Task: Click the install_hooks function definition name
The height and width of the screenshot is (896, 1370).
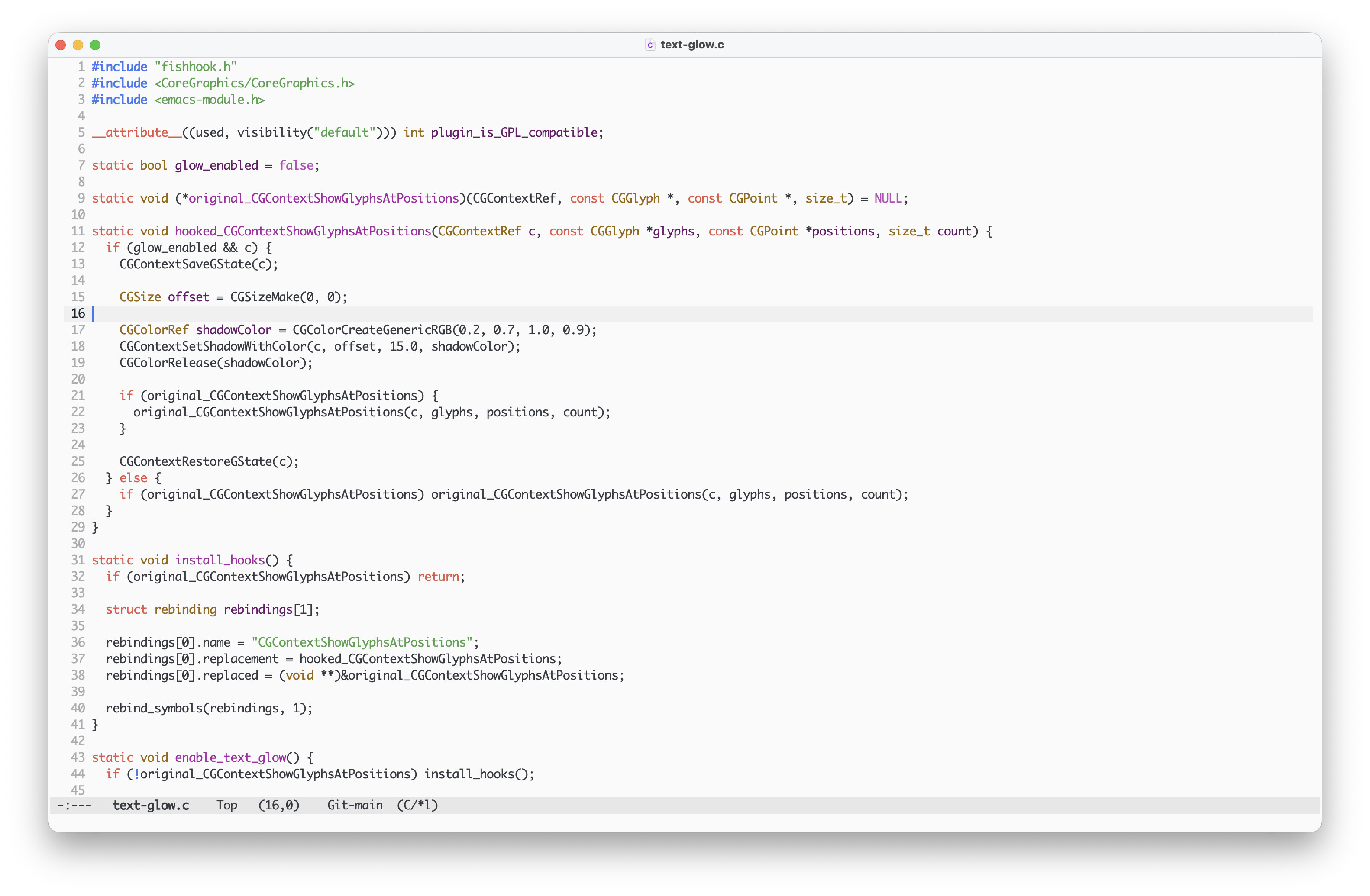Action: tap(220, 560)
